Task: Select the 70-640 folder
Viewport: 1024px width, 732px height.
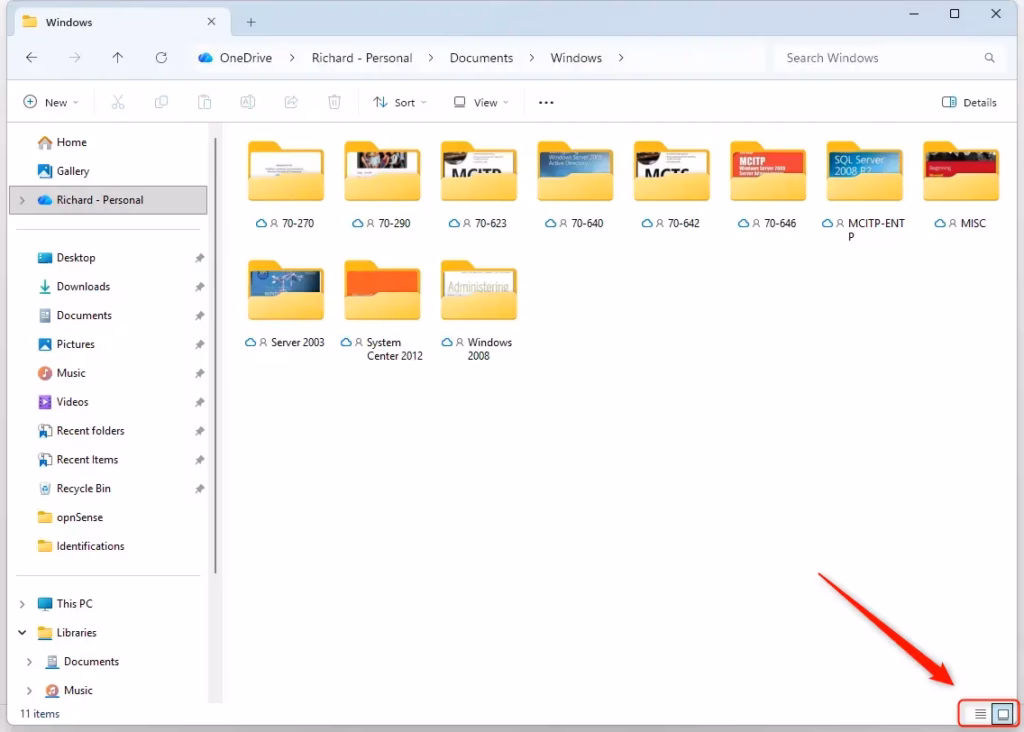Action: coord(575,185)
